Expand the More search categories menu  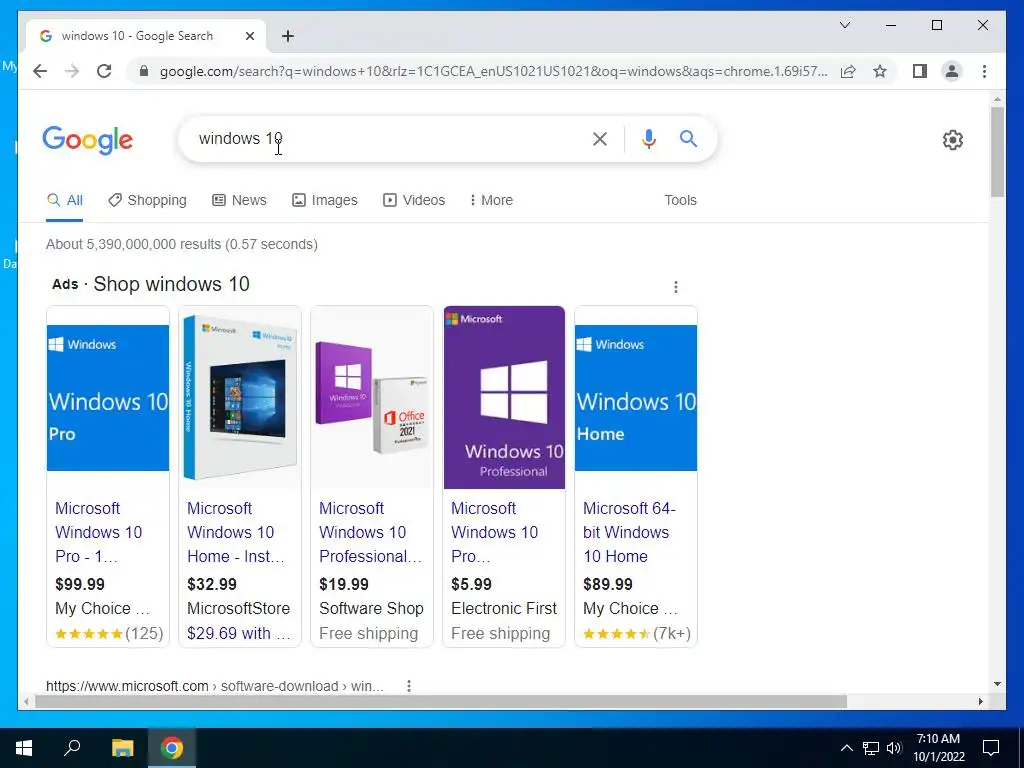[x=491, y=200]
